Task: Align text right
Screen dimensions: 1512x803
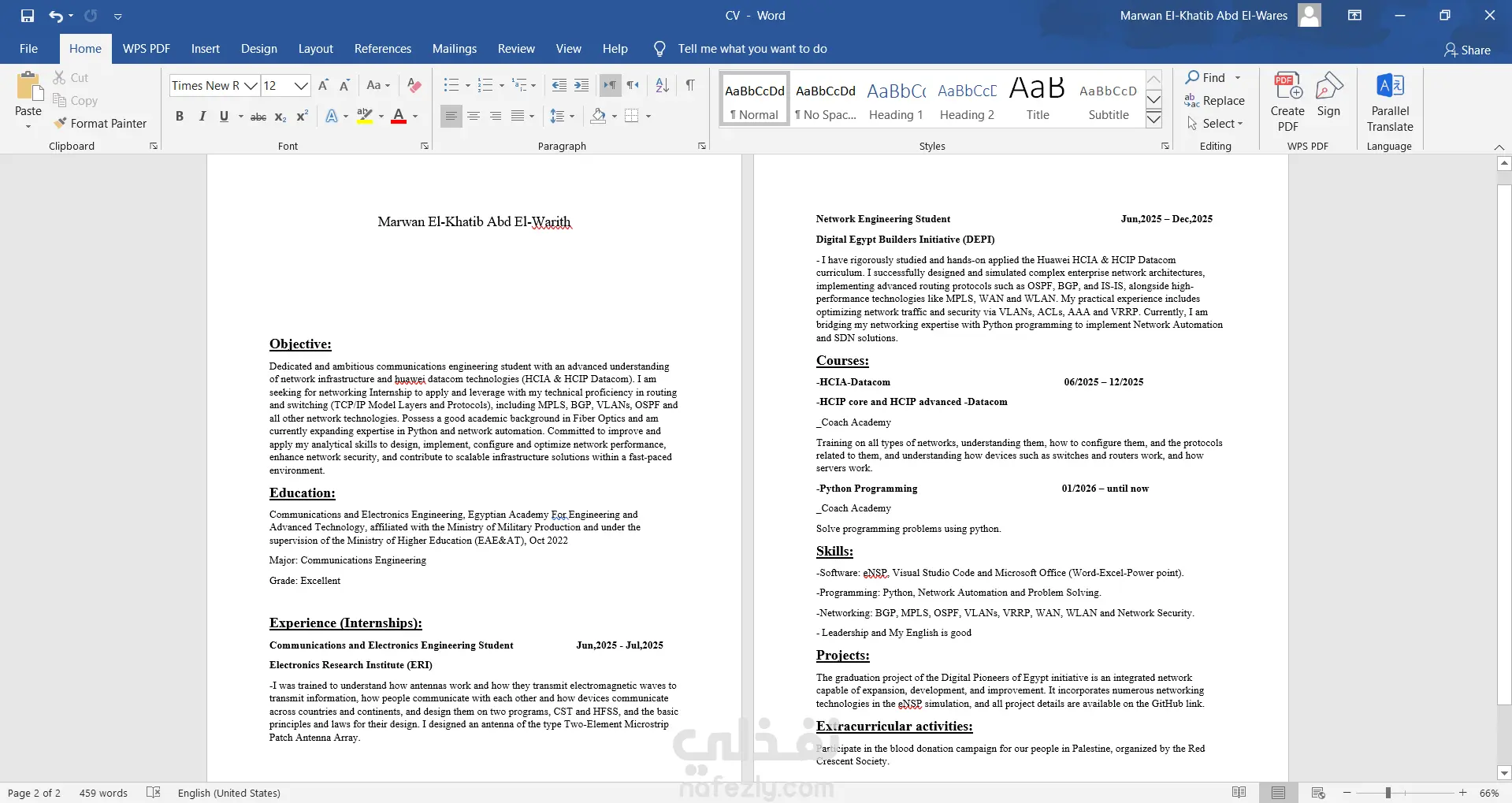Action: pyautogui.click(x=496, y=117)
